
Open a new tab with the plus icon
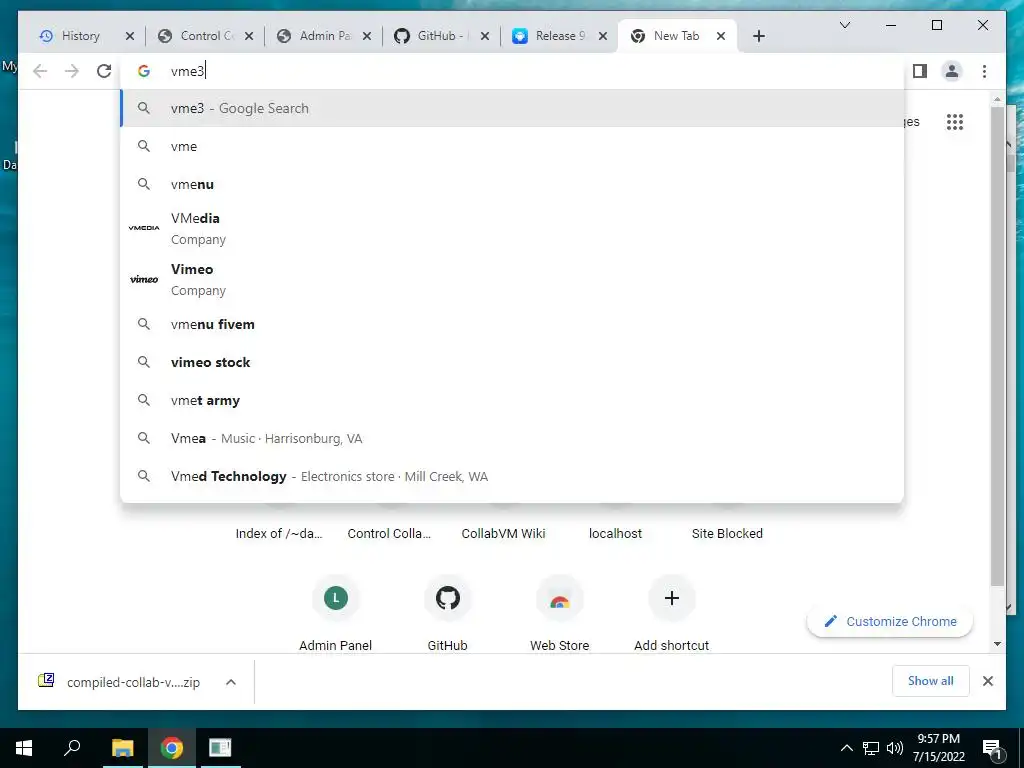(758, 37)
